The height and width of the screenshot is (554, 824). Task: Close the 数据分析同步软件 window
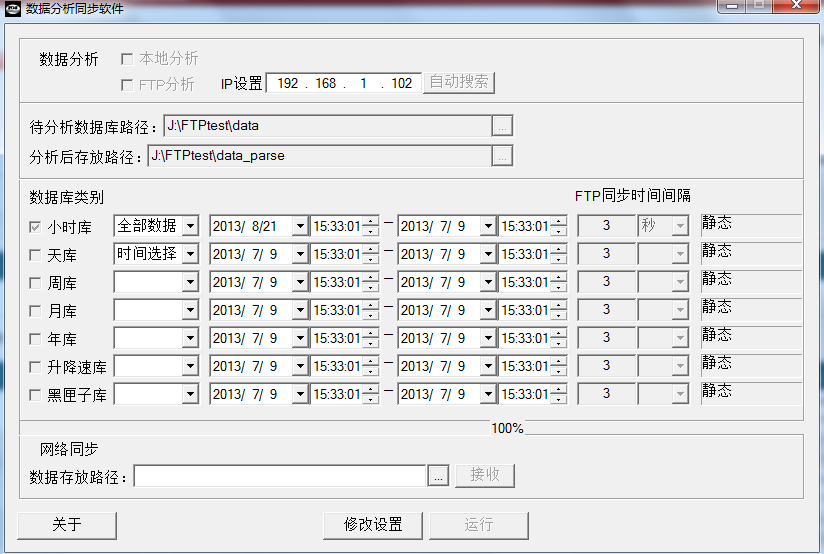tap(797, 6)
